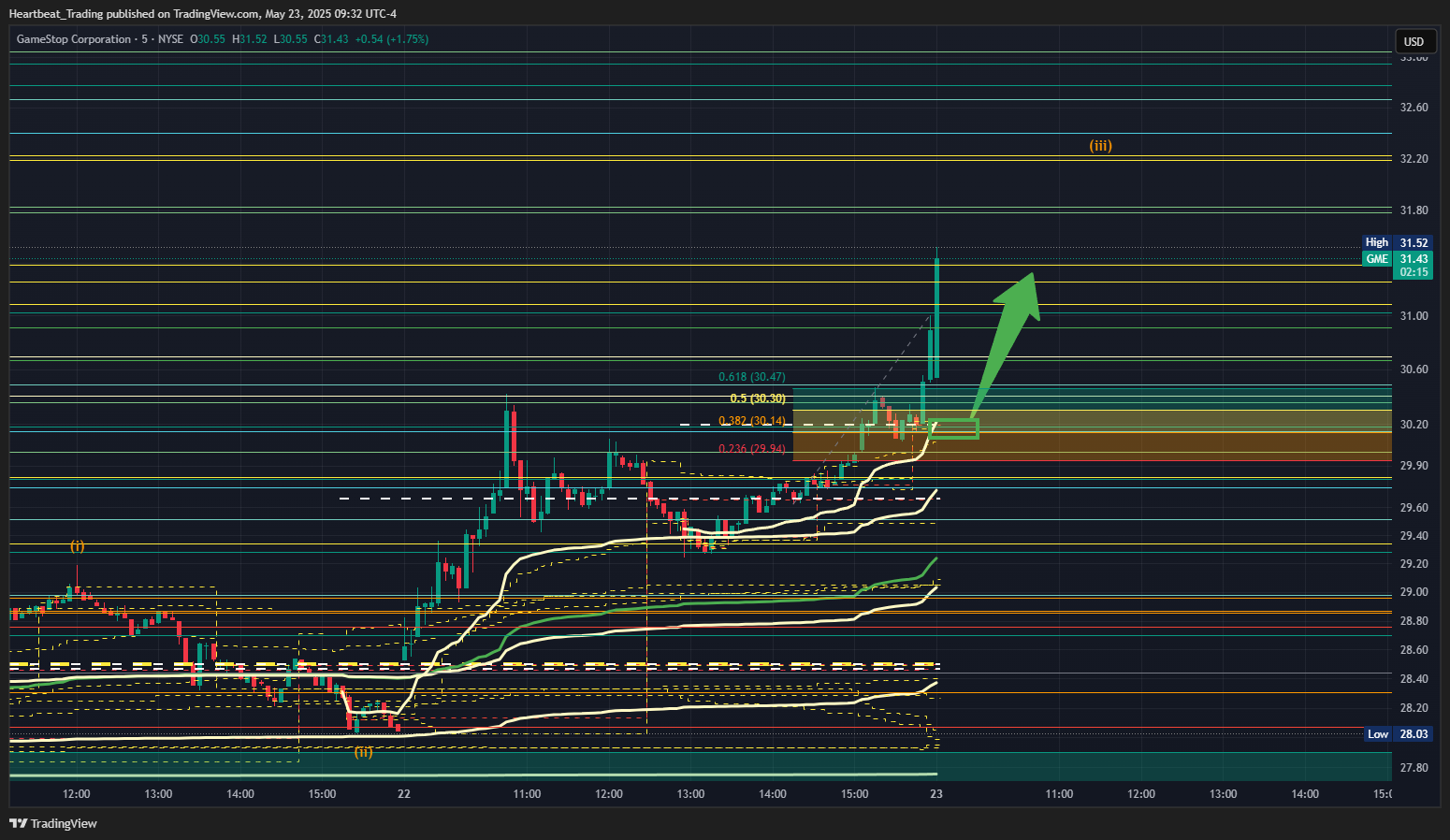The image size is (1450, 840).
Task: Click the High 31.52 price tag
Action: pyautogui.click(x=1397, y=242)
